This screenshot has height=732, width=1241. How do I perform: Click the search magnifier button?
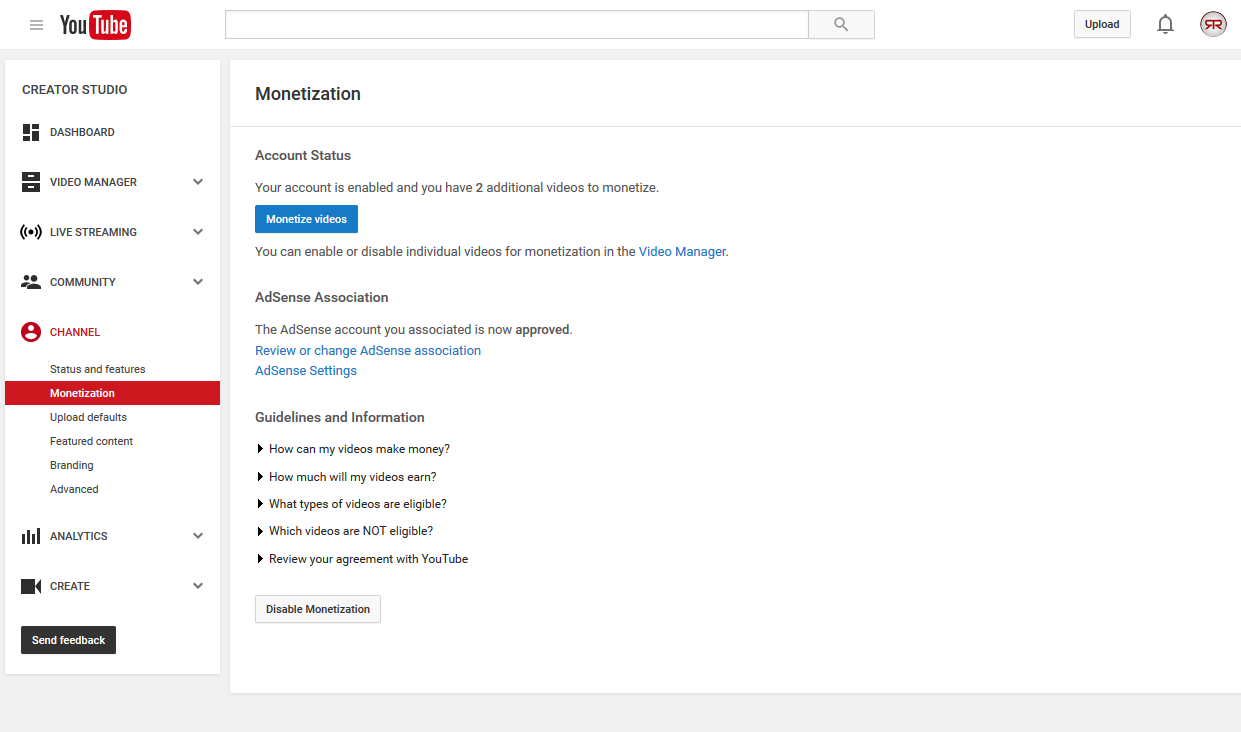[841, 24]
